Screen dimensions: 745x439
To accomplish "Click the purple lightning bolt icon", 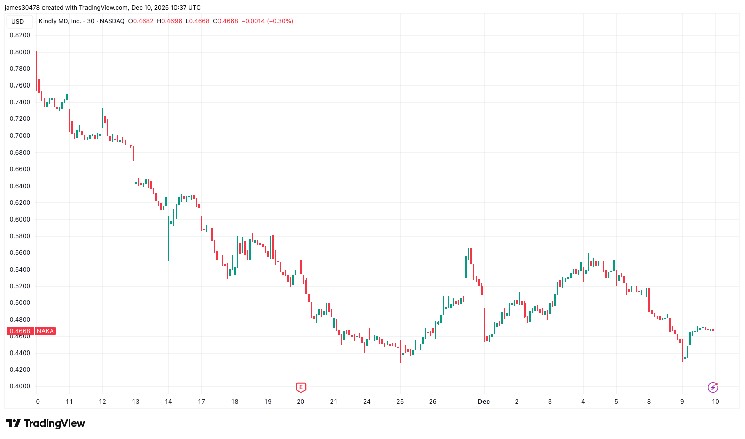I will pos(713,387).
